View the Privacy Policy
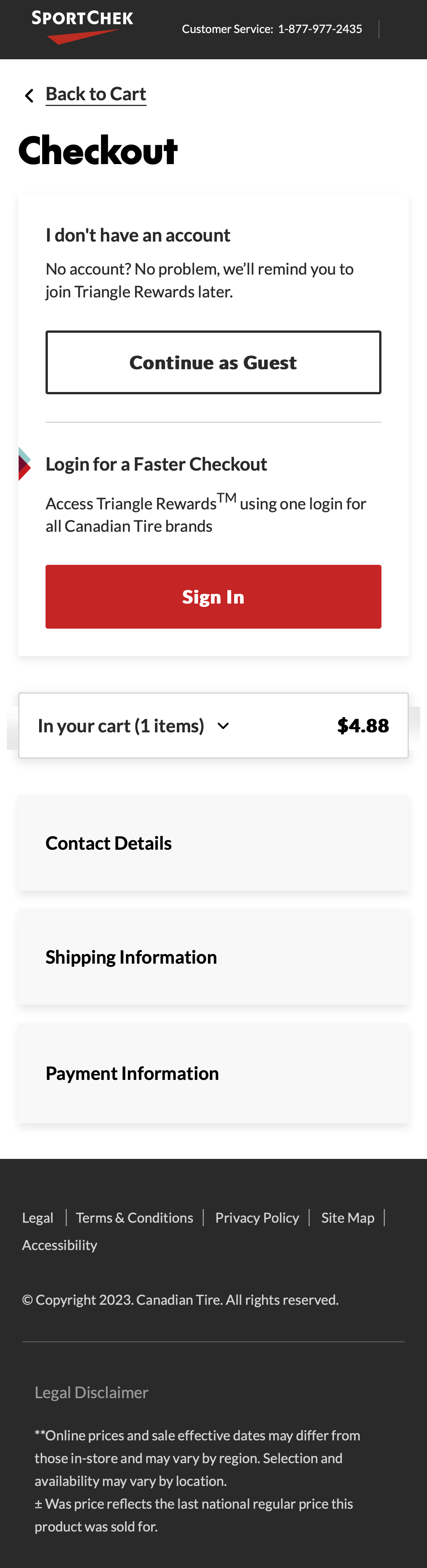The width and height of the screenshot is (427, 1568). pyautogui.click(x=257, y=1217)
